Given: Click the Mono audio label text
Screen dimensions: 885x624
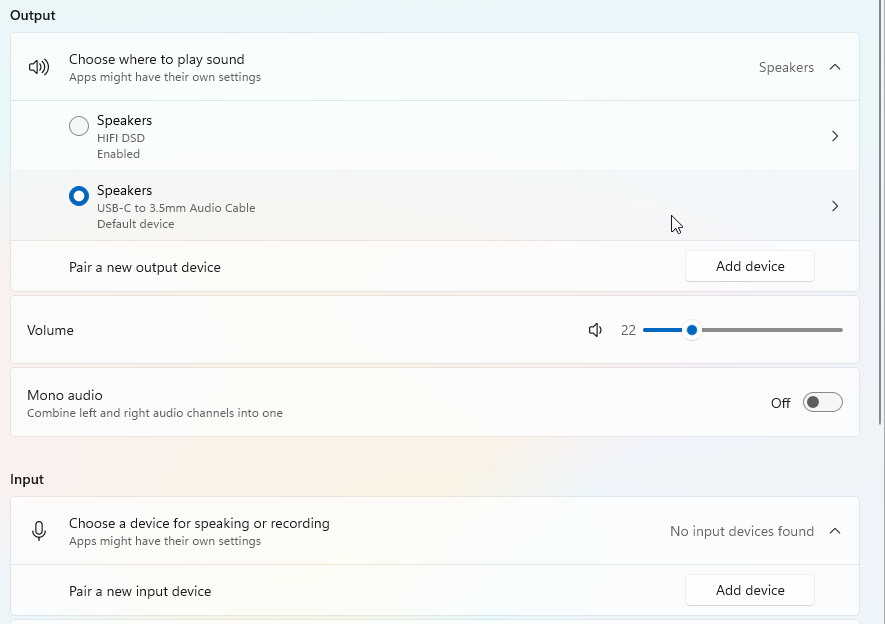Looking at the screenshot, I should point(65,395).
